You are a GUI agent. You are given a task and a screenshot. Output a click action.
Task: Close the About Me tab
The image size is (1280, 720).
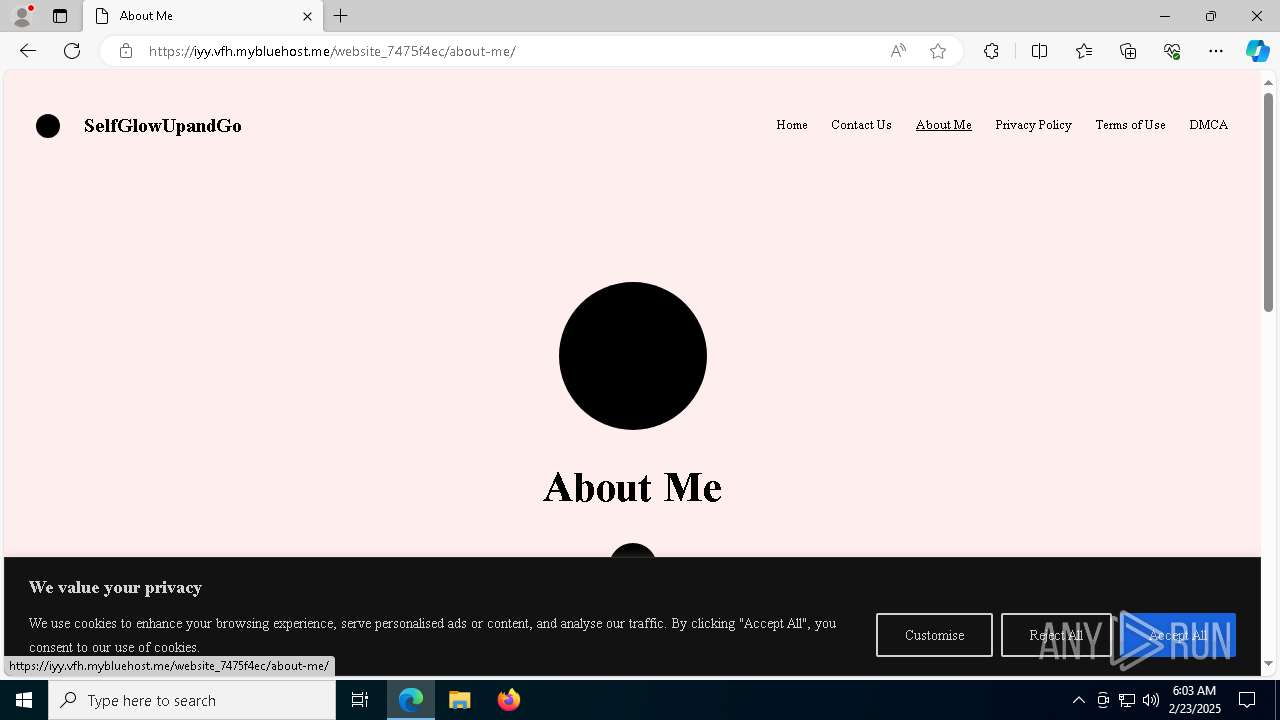coord(307,16)
